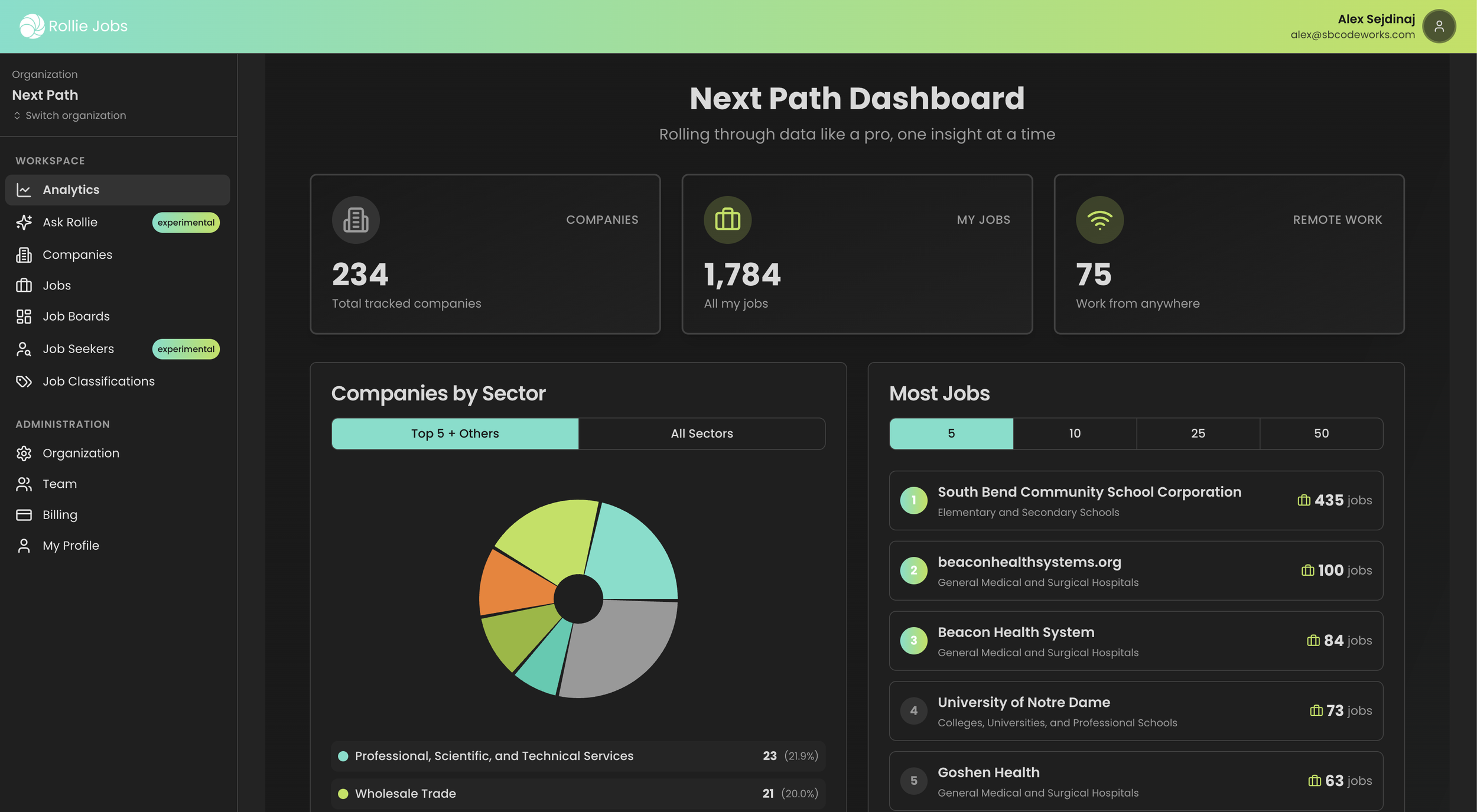Image resolution: width=1477 pixels, height=812 pixels.
Task: Open the user avatar in top right
Action: tap(1439, 26)
